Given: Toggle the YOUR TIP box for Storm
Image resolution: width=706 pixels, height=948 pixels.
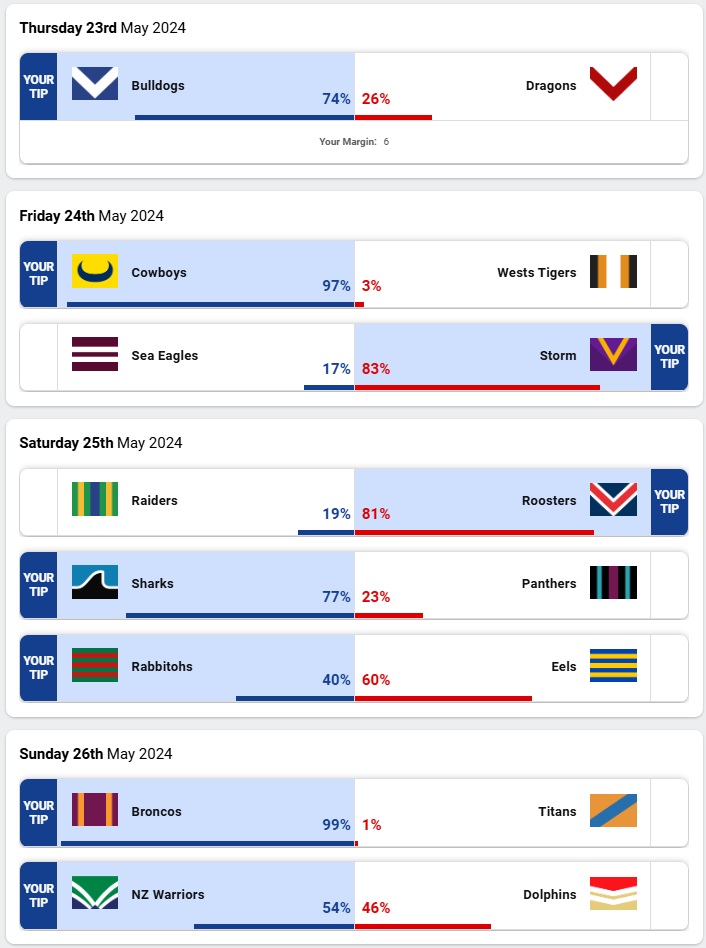Looking at the screenshot, I should (x=669, y=356).
